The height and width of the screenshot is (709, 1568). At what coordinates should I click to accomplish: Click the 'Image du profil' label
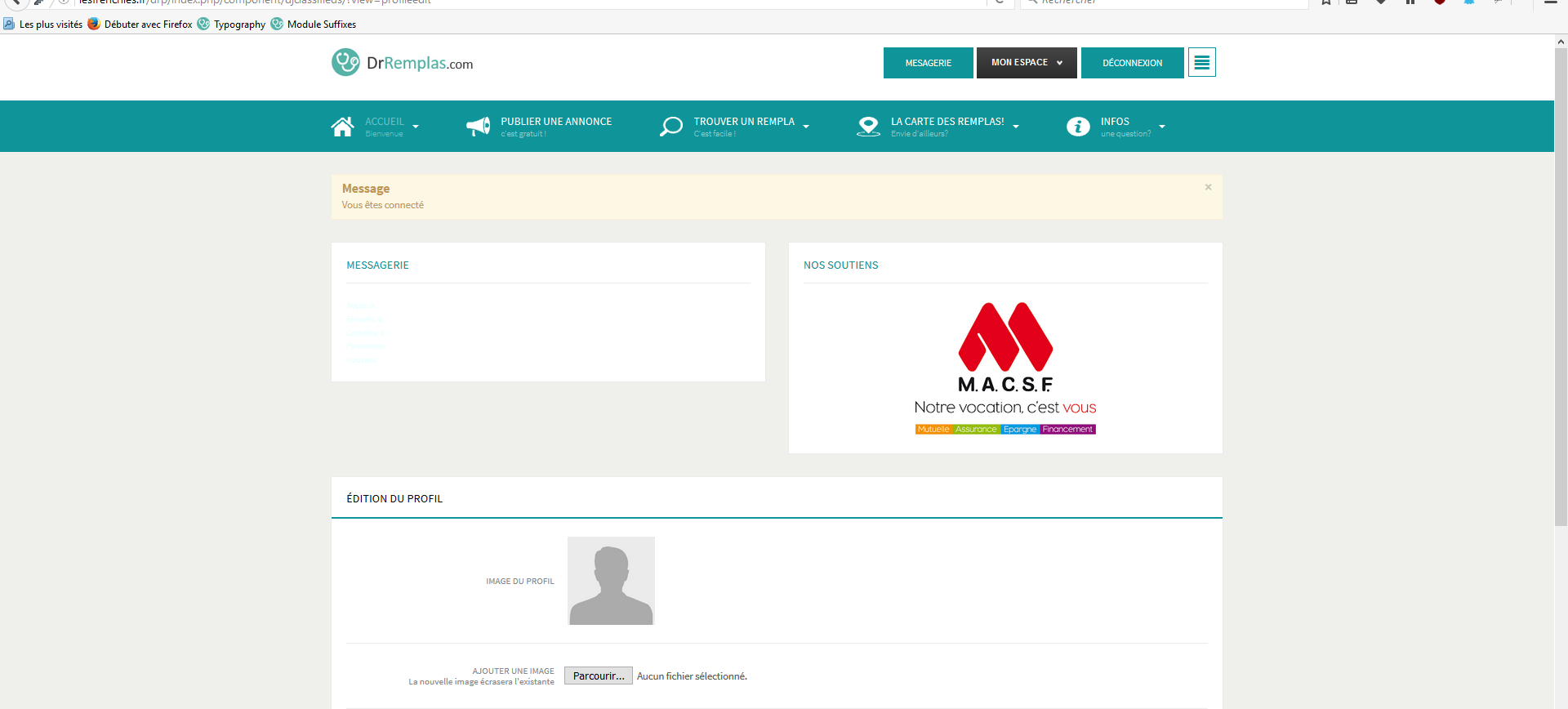(x=520, y=582)
